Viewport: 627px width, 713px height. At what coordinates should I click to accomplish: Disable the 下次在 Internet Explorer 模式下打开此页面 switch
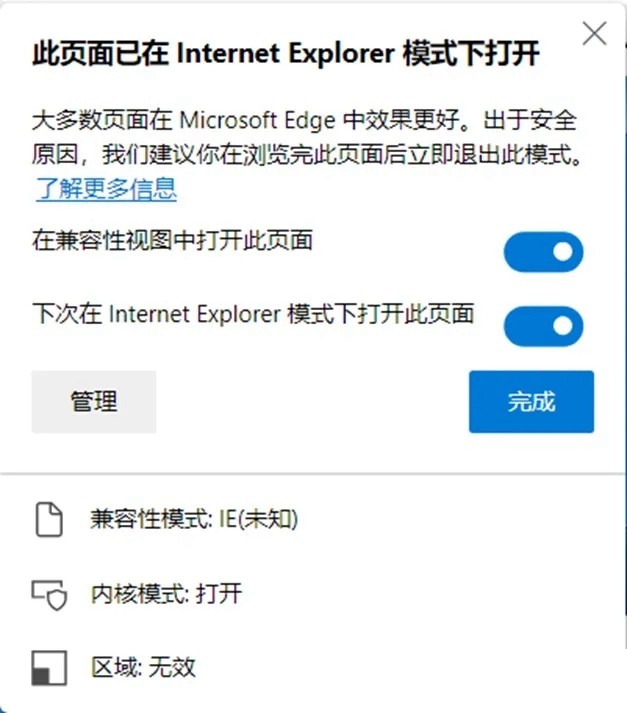pyautogui.click(x=543, y=326)
